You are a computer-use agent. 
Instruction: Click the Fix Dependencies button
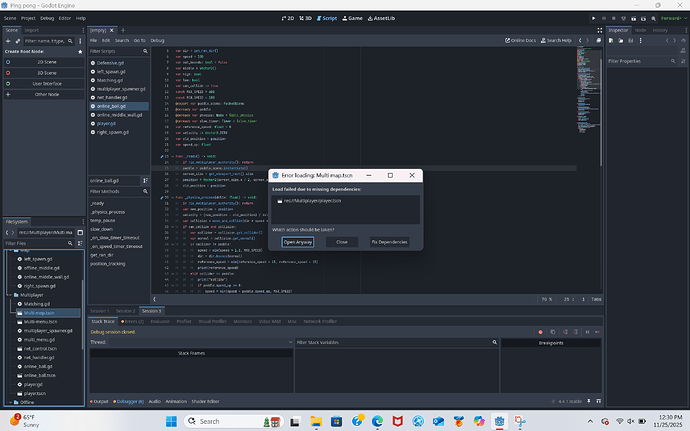pyautogui.click(x=389, y=242)
